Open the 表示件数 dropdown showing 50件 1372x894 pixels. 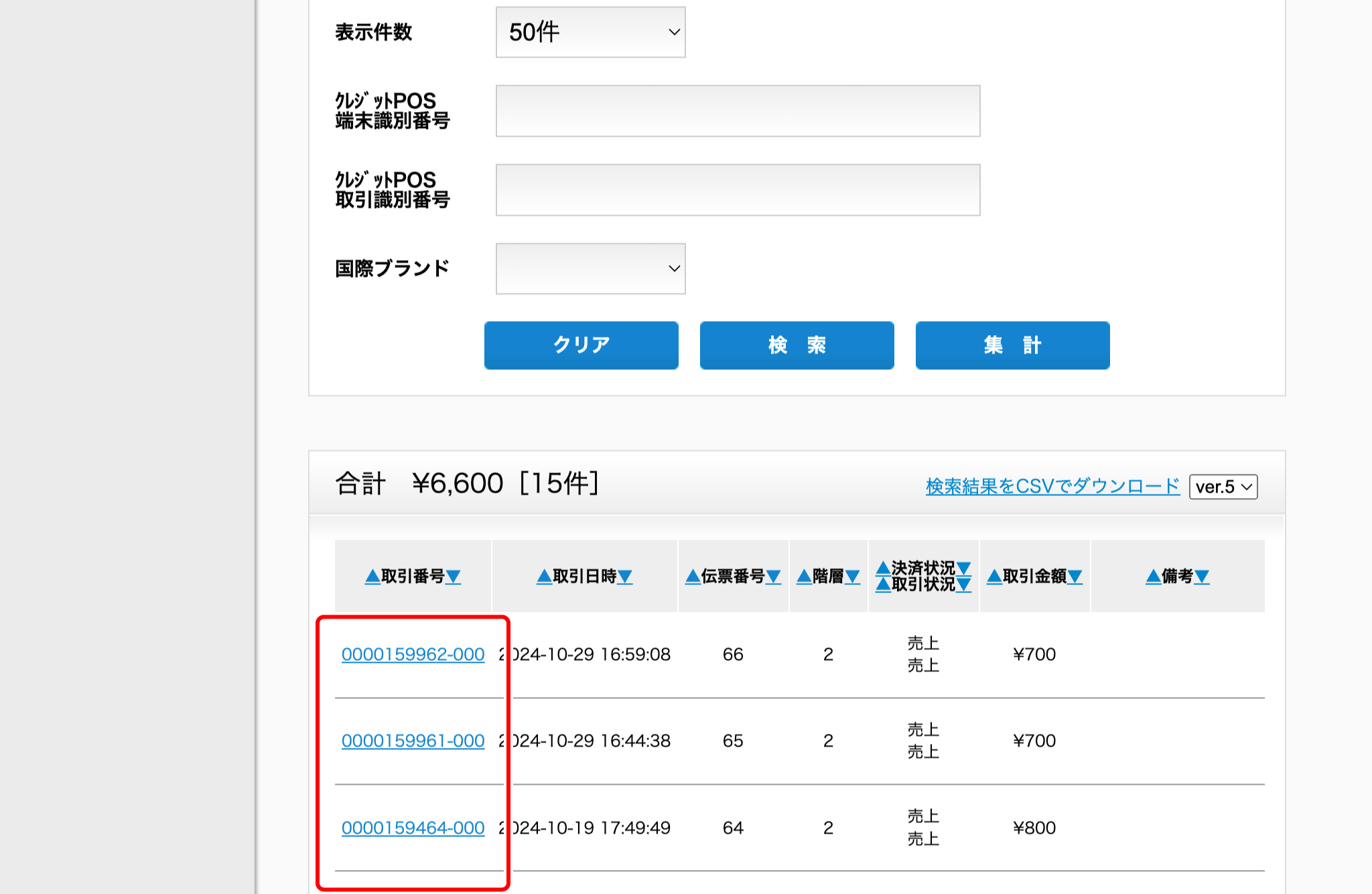pos(590,32)
